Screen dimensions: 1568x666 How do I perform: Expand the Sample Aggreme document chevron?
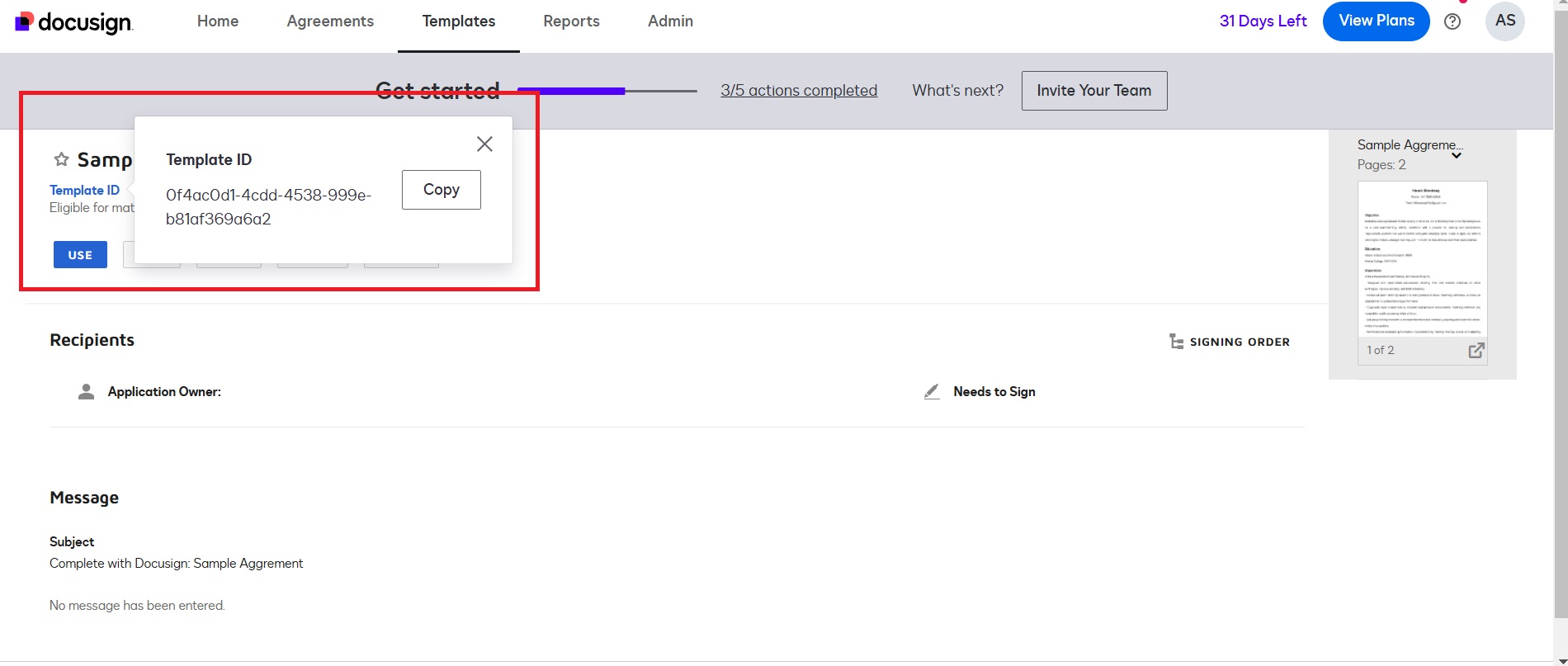[x=1457, y=155]
